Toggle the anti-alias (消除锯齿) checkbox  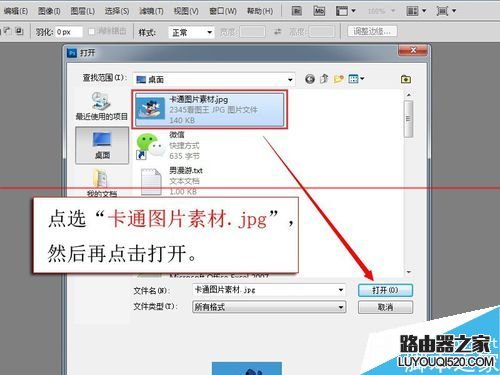pos(91,31)
